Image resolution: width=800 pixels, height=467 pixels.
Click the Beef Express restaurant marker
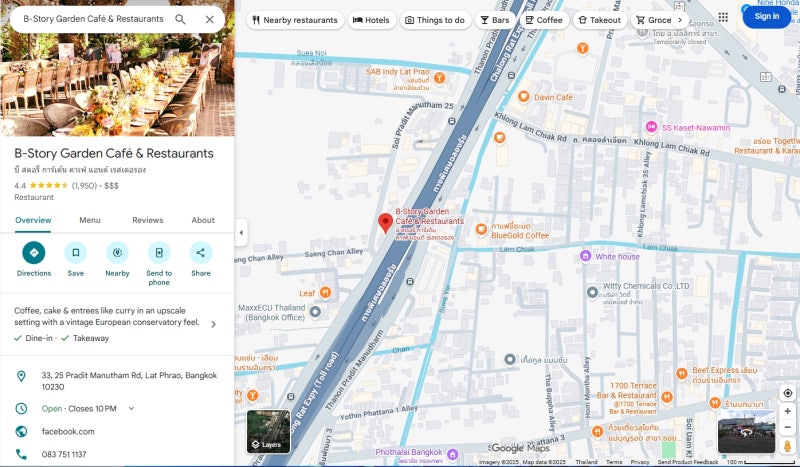click(682, 374)
